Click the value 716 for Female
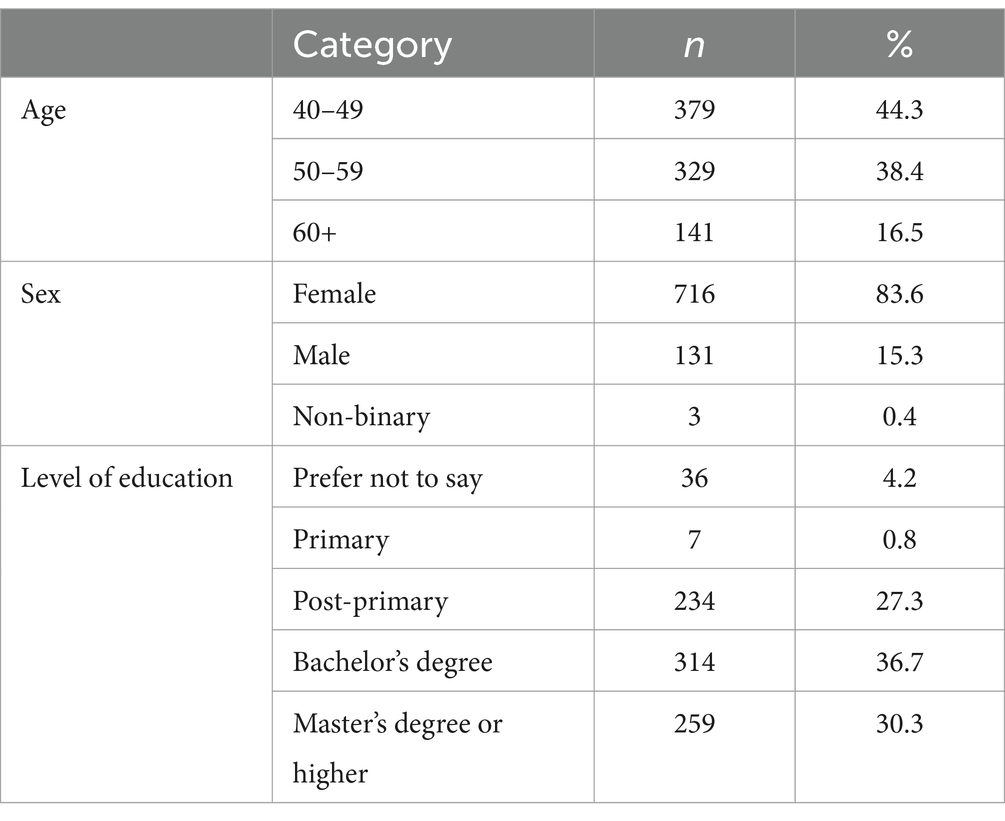Viewport: 1005px width, 821px height. [x=694, y=294]
